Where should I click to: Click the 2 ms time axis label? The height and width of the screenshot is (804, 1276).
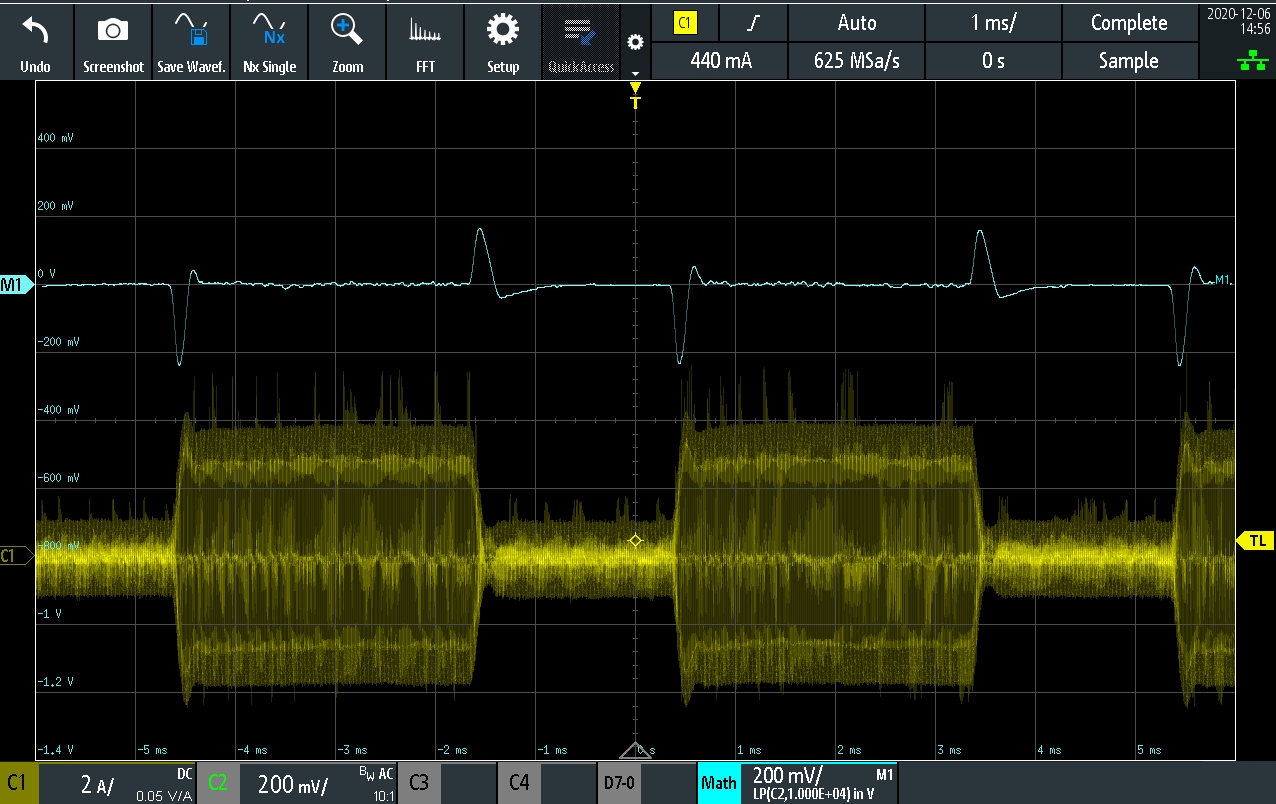(x=848, y=750)
